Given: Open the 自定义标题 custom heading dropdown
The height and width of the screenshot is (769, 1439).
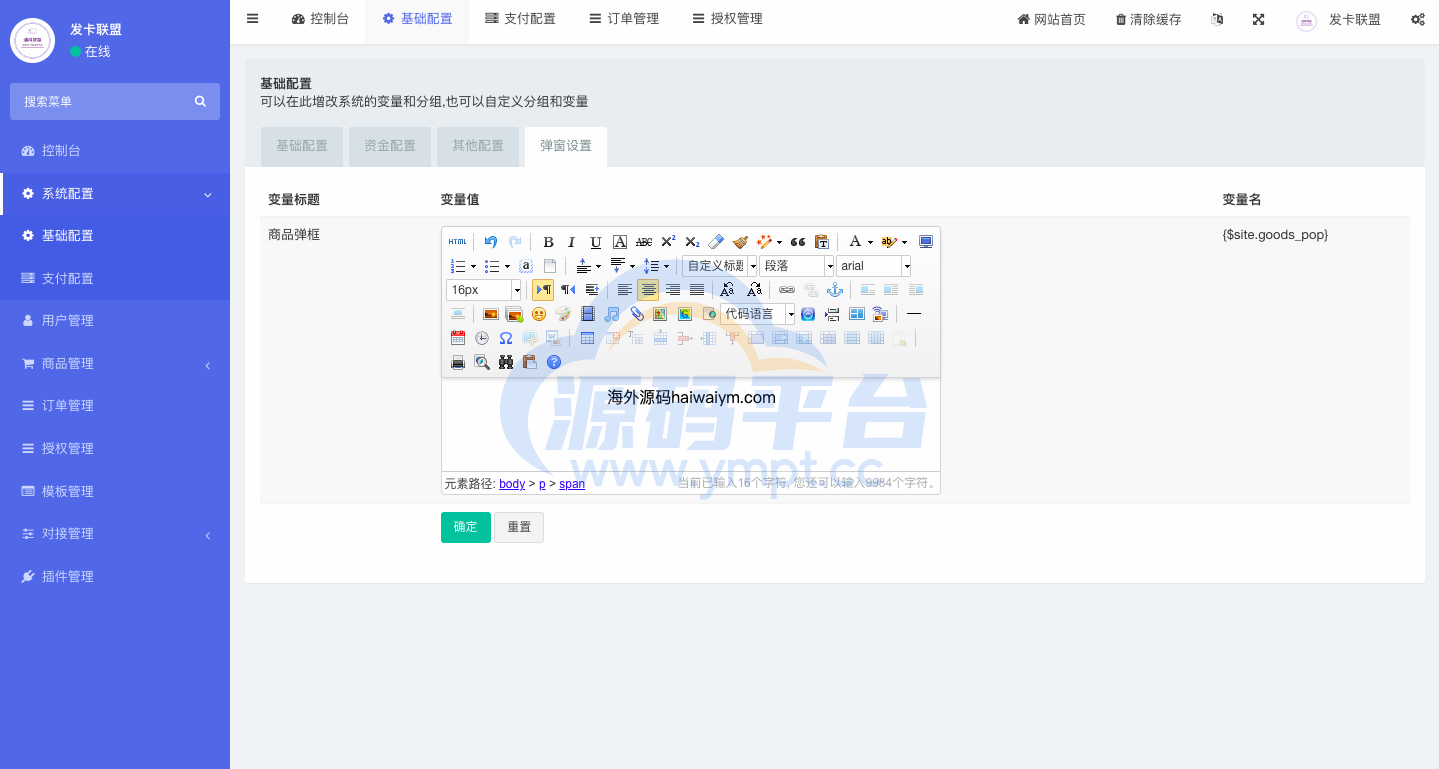Looking at the screenshot, I should 720,266.
